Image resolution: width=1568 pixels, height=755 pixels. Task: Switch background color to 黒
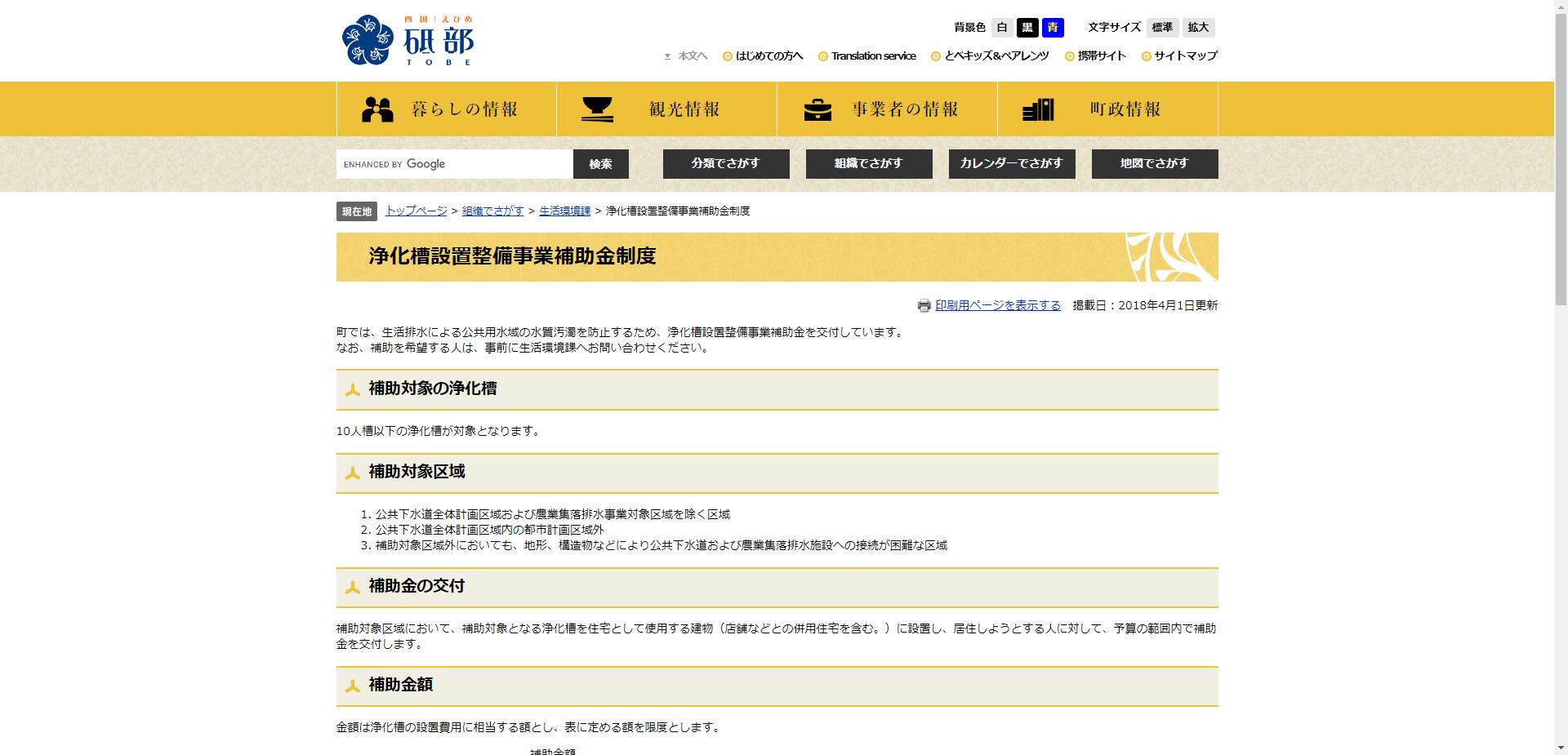tap(1027, 27)
